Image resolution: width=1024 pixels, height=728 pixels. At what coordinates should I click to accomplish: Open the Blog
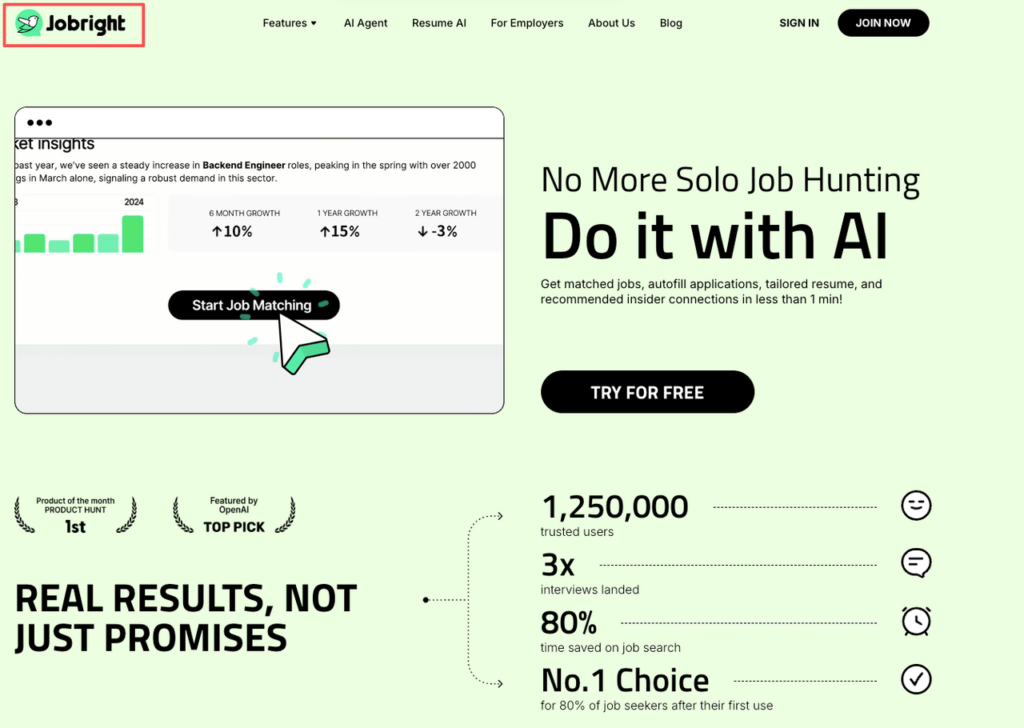[670, 22]
